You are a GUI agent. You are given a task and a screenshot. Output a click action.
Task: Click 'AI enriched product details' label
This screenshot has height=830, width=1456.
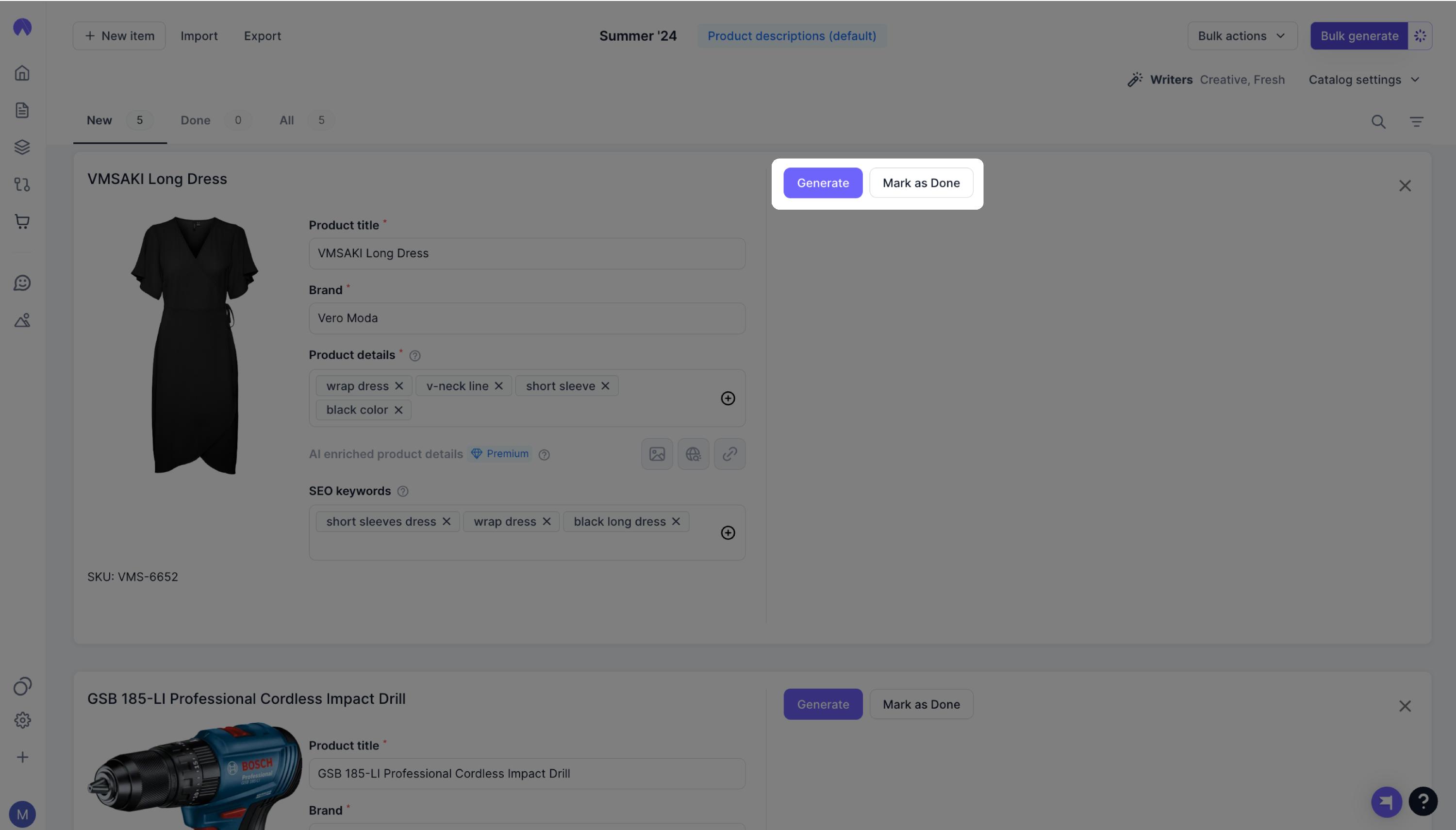coord(386,454)
